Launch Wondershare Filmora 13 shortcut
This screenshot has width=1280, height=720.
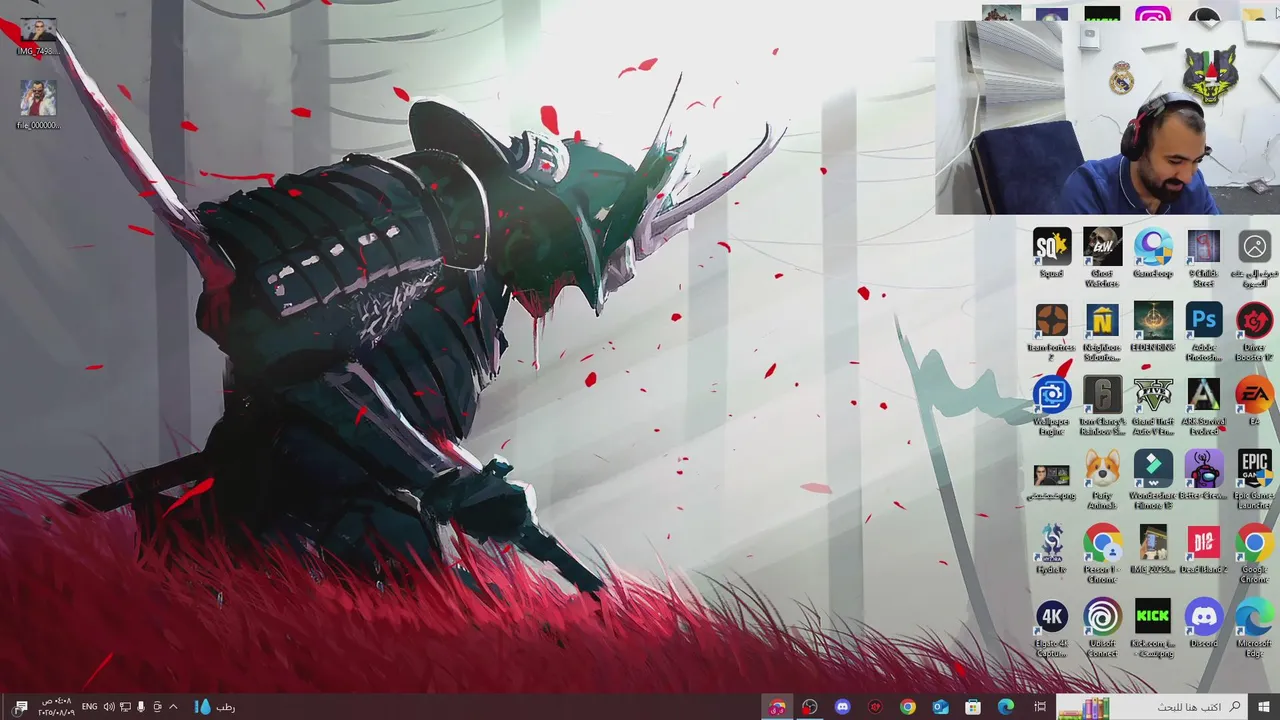point(1153,480)
